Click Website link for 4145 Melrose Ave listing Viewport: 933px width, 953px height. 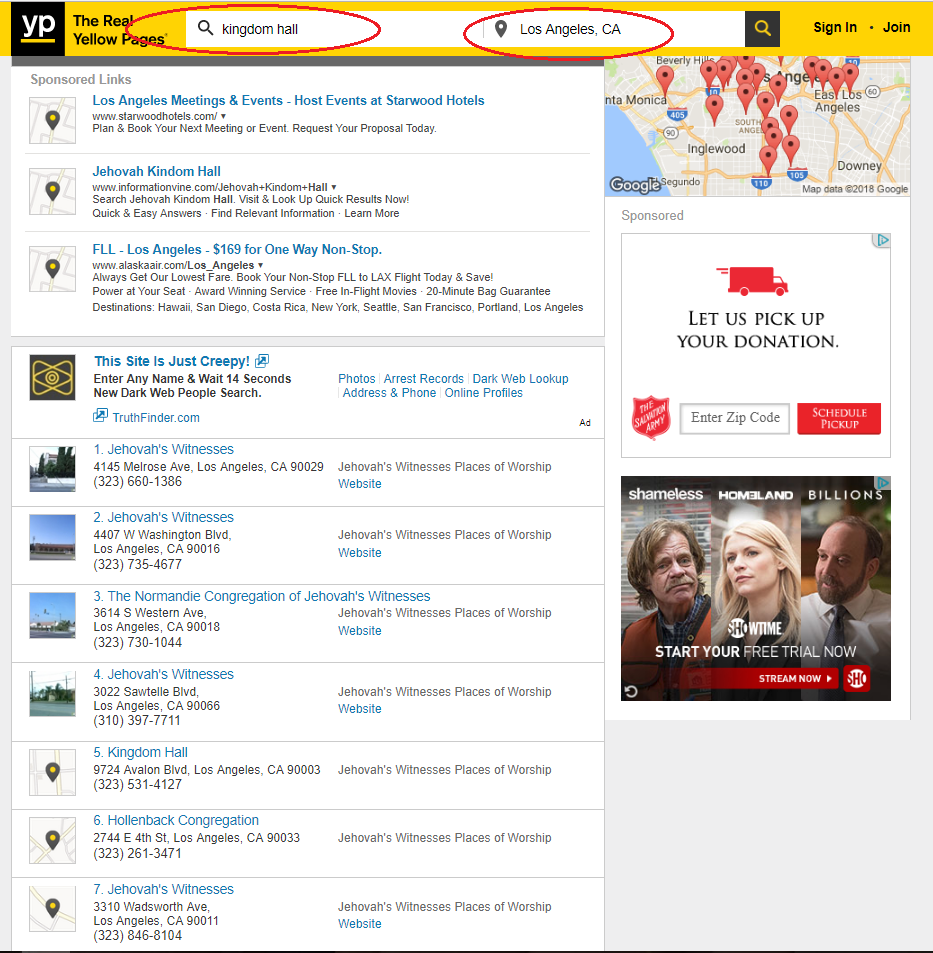click(360, 484)
